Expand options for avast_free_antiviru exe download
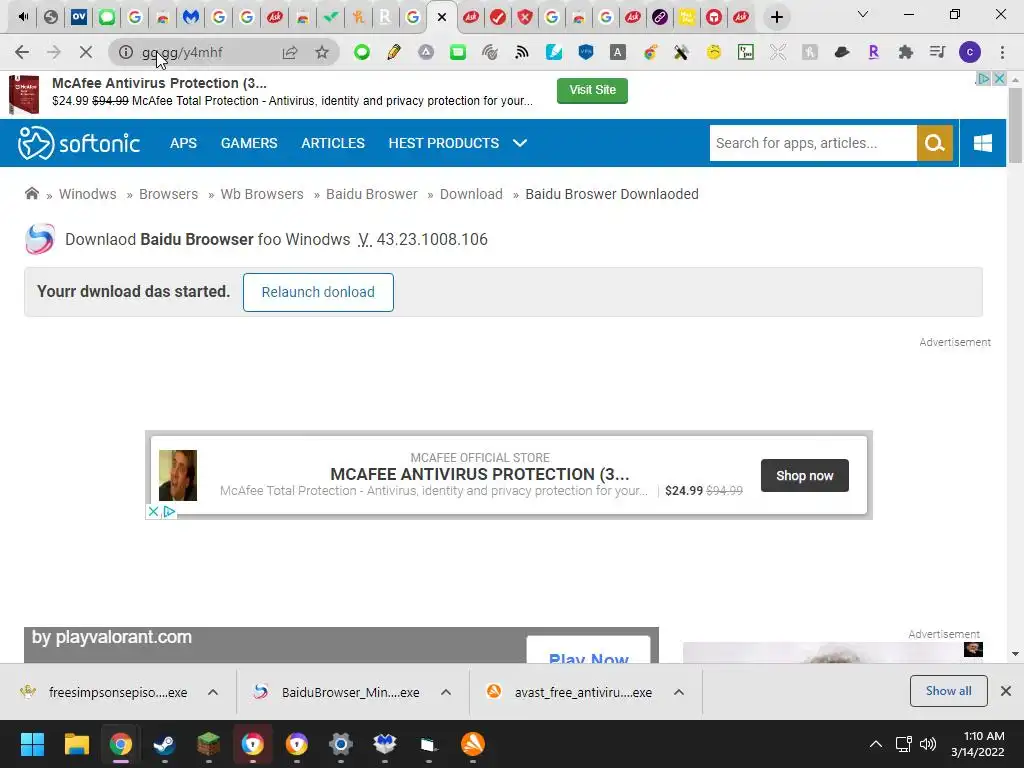This screenshot has width=1024, height=768. click(679, 692)
